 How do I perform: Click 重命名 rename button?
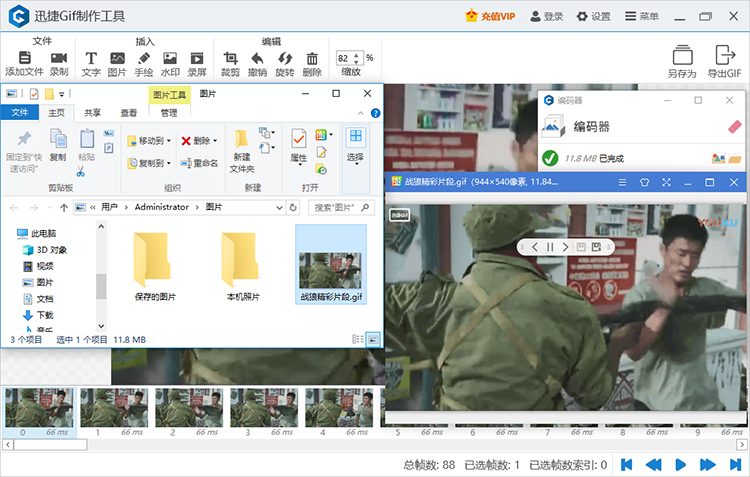coord(200,163)
